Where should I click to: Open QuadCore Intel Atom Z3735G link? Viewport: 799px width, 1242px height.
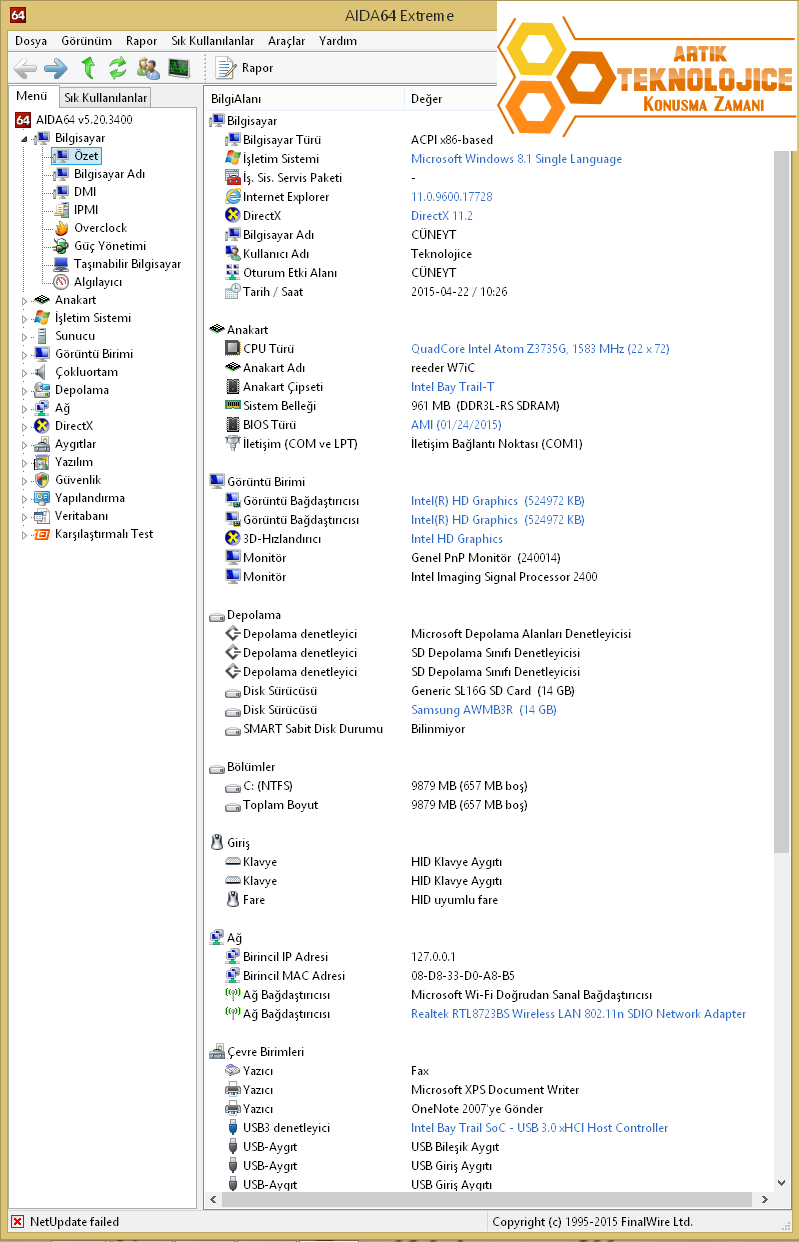click(x=540, y=349)
